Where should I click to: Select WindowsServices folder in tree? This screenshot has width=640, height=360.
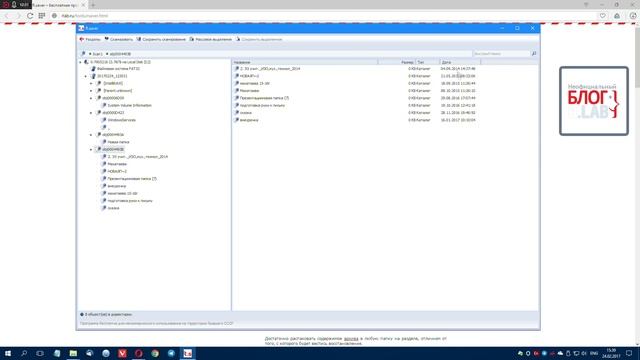(x=122, y=120)
